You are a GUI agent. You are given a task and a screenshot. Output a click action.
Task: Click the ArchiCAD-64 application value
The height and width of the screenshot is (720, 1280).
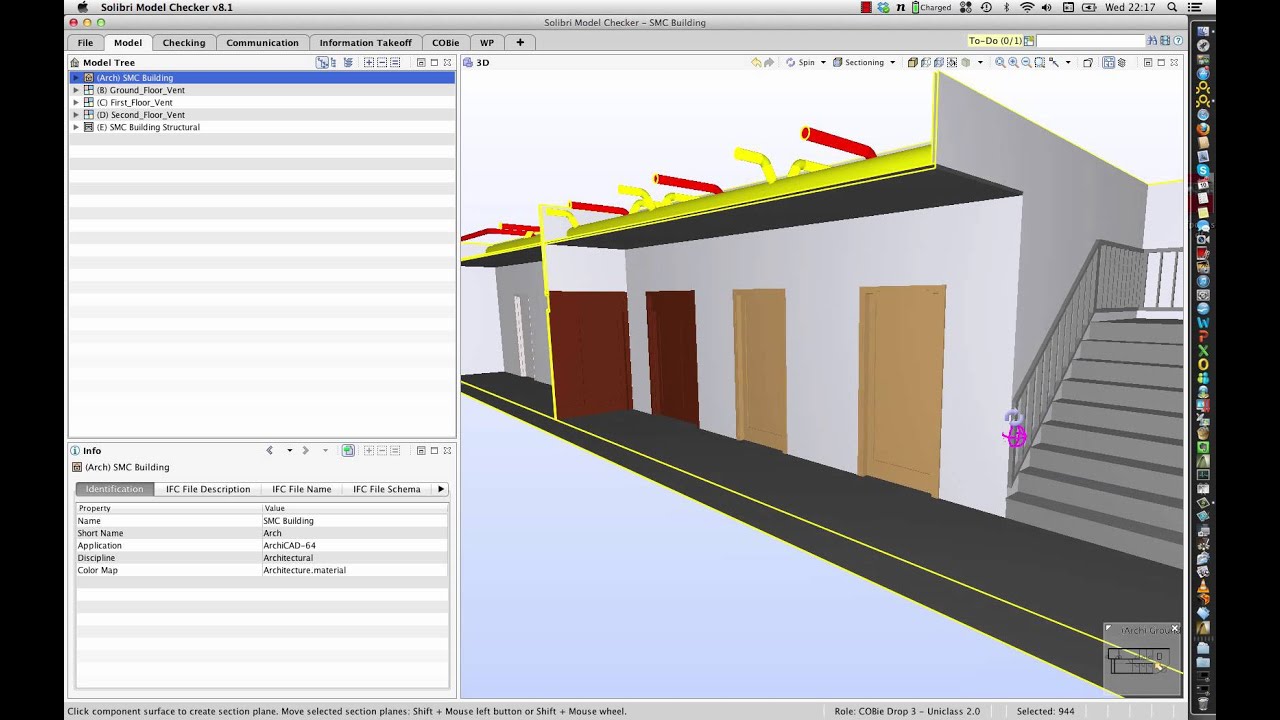point(289,545)
